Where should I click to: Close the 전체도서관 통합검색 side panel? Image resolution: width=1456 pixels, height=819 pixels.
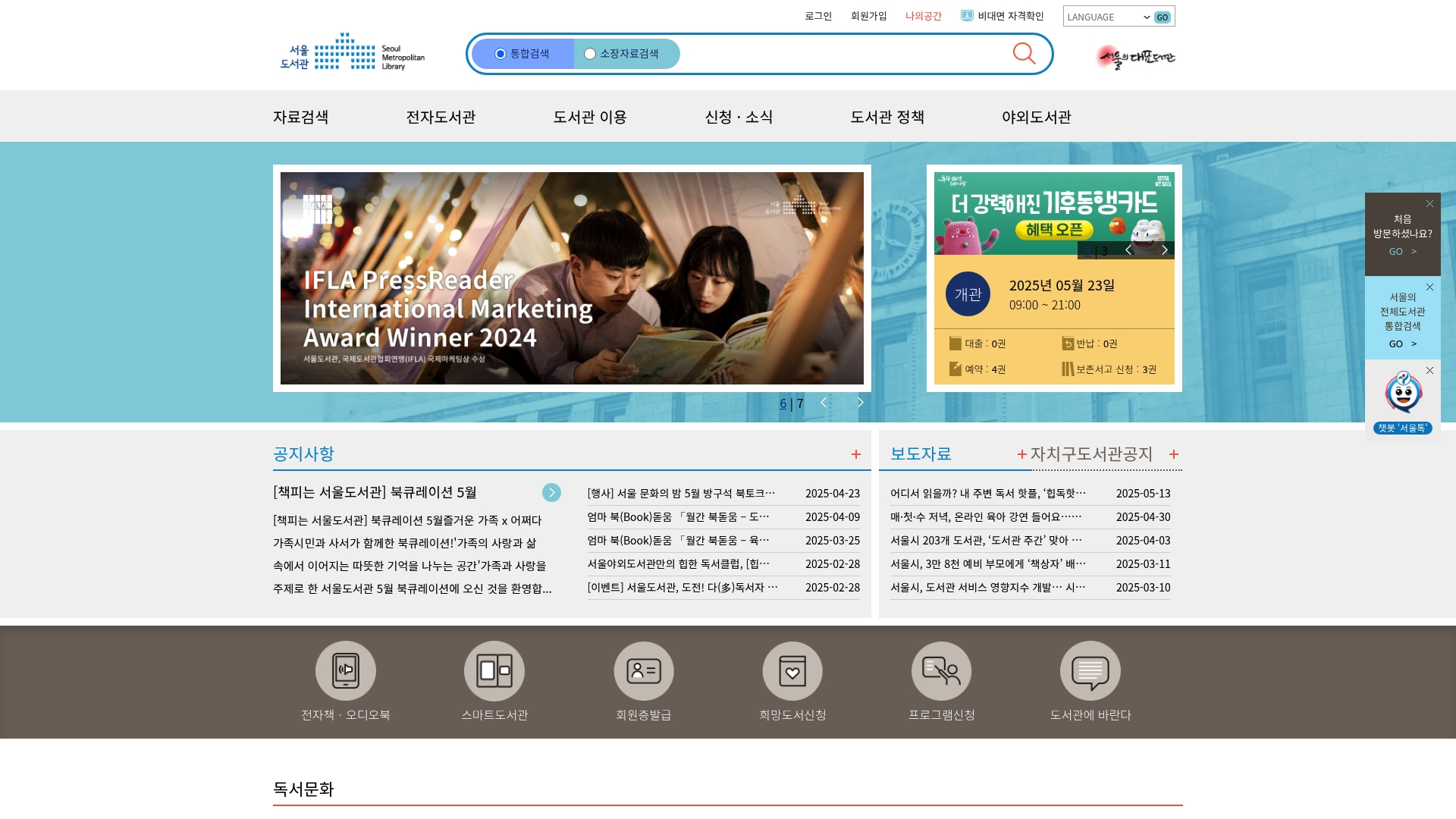point(1429,287)
